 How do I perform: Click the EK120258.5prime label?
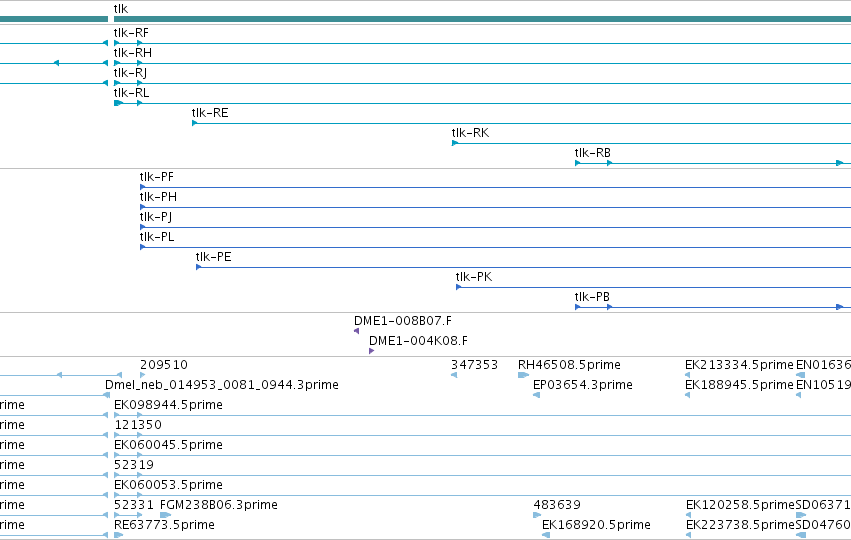[740, 506]
